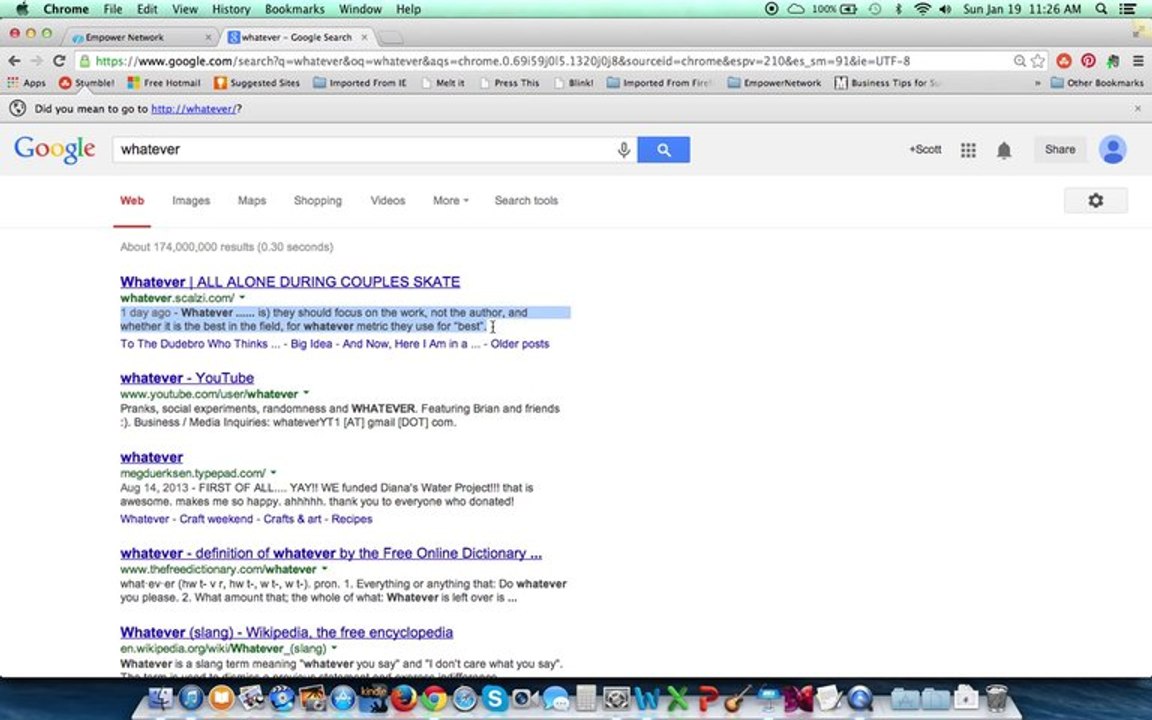1152x720 pixels.
Task: Open Messages from the dock
Action: pos(556,698)
